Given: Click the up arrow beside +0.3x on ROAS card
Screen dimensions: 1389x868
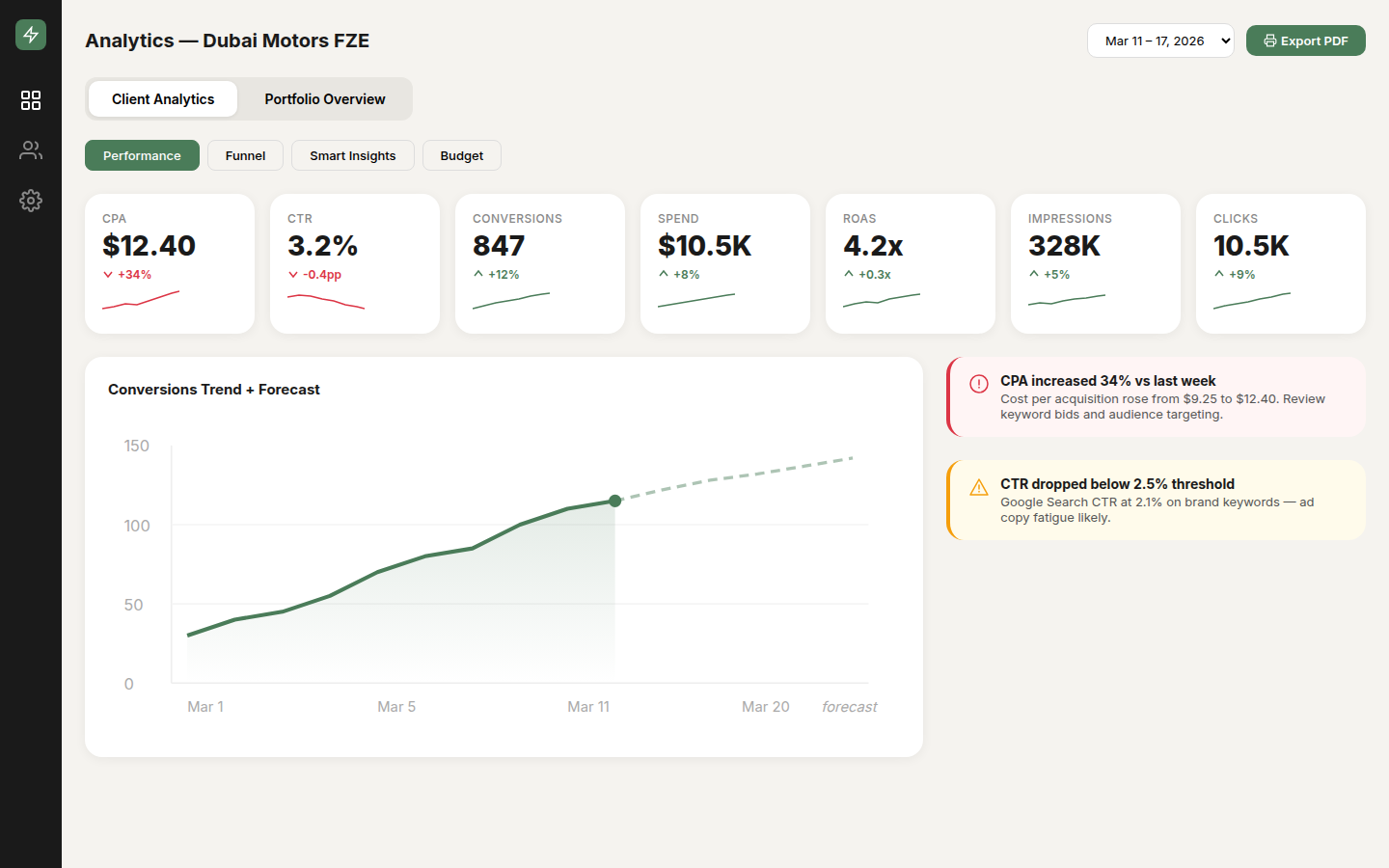Looking at the screenshot, I should [x=849, y=274].
